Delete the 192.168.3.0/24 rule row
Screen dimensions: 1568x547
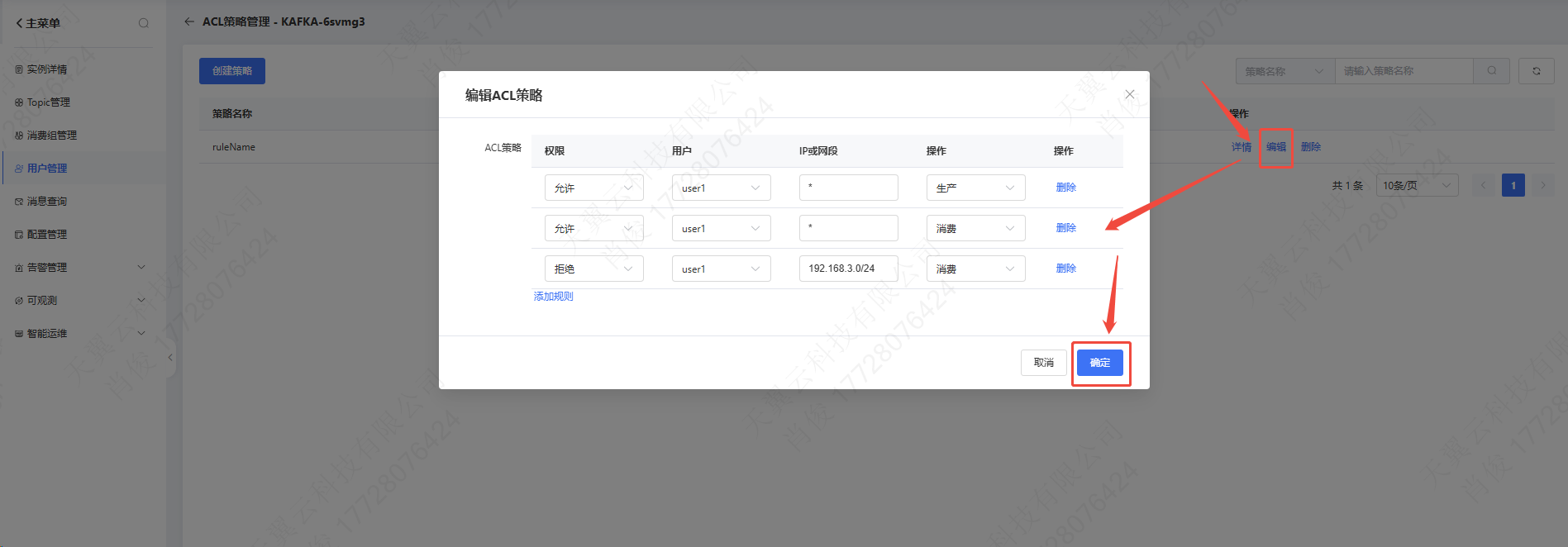click(x=1065, y=269)
